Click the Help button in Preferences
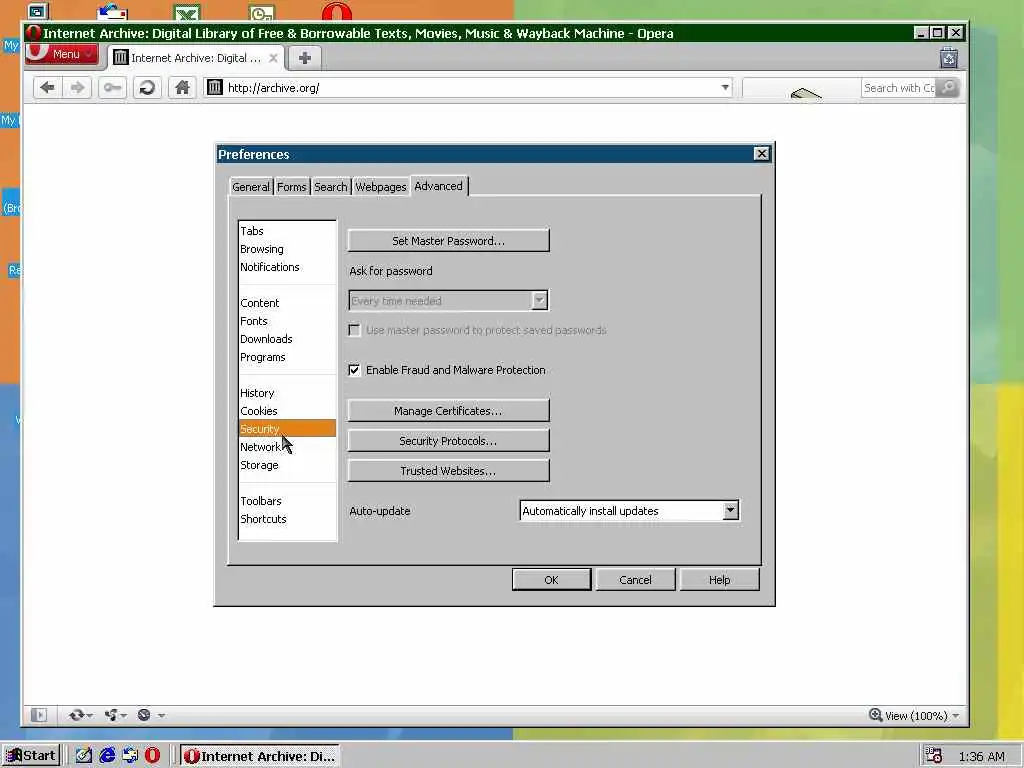This screenshot has height=768, width=1024. tap(719, 580)
